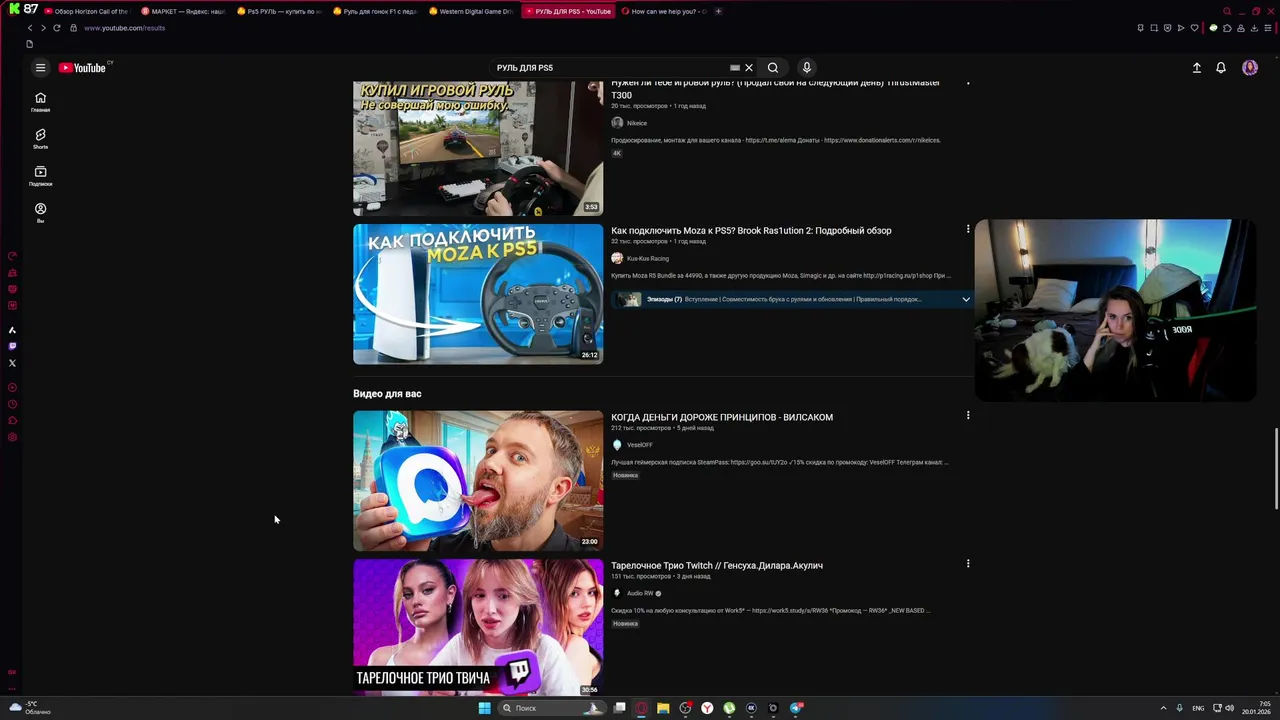Start voice search with the microphone
Screen dimensions: 1280x720
point(807,68)
